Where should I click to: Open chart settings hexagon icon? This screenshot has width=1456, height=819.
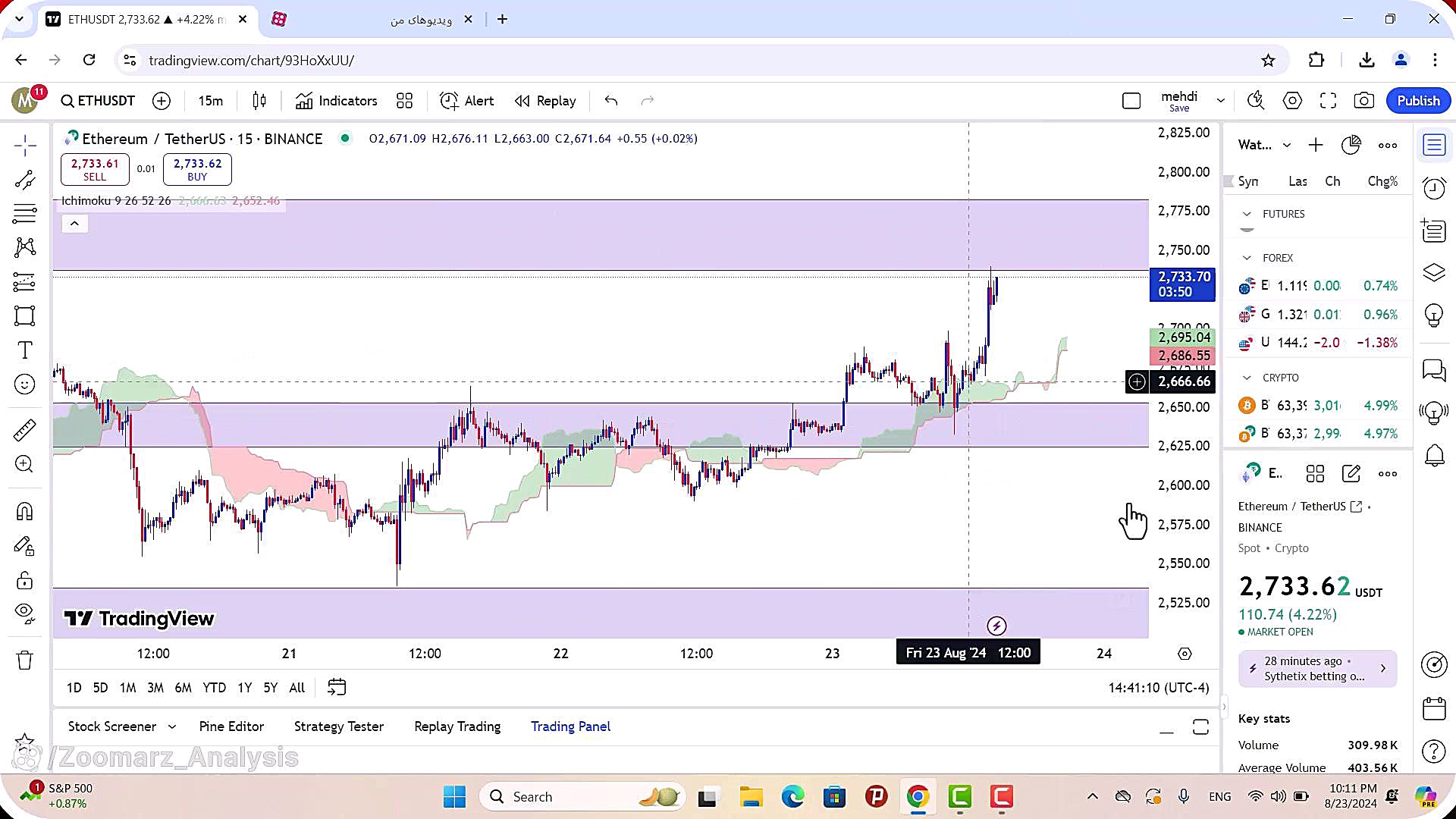(x=1292, y=101)
